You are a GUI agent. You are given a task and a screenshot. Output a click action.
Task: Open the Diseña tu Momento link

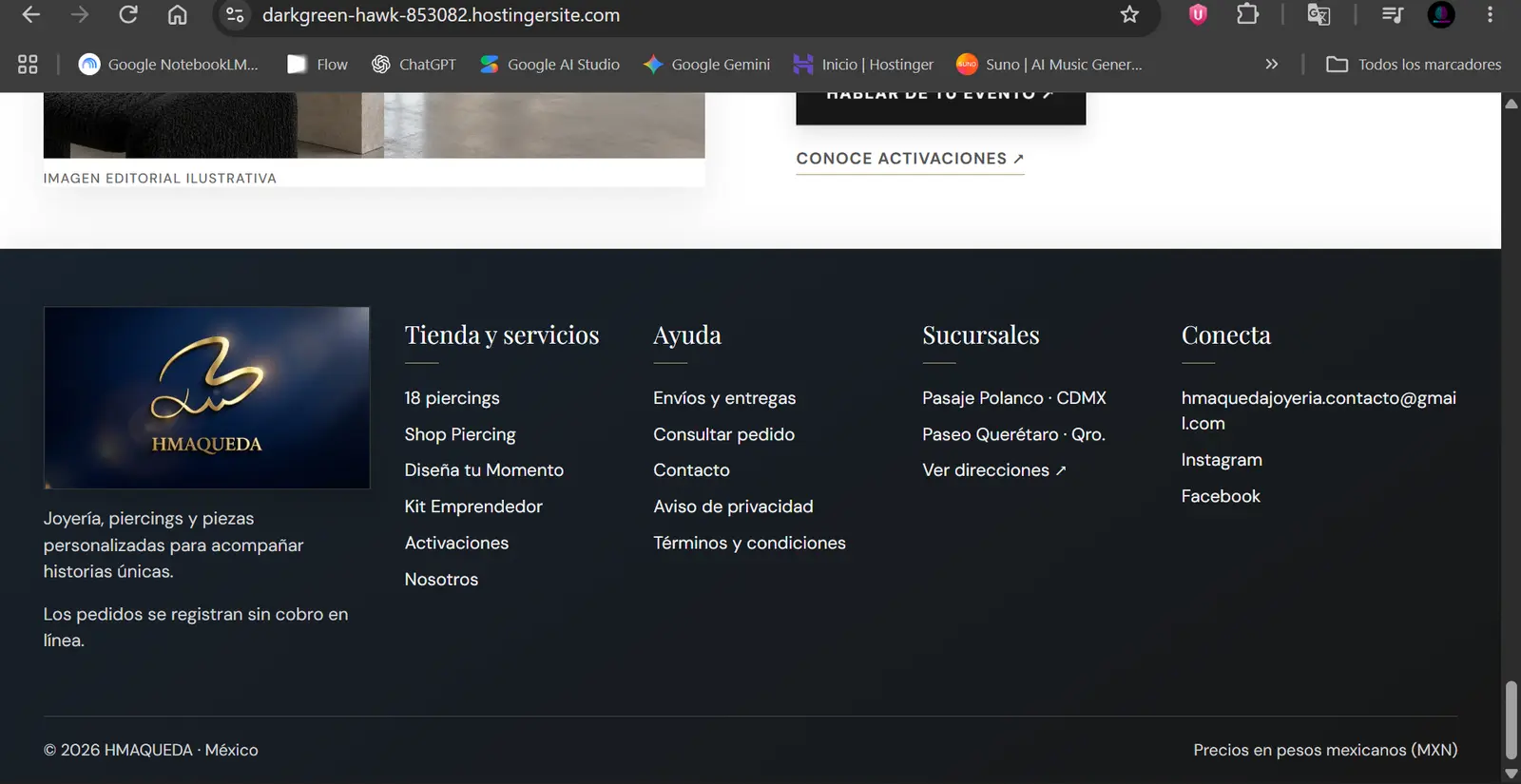(484, 470)
